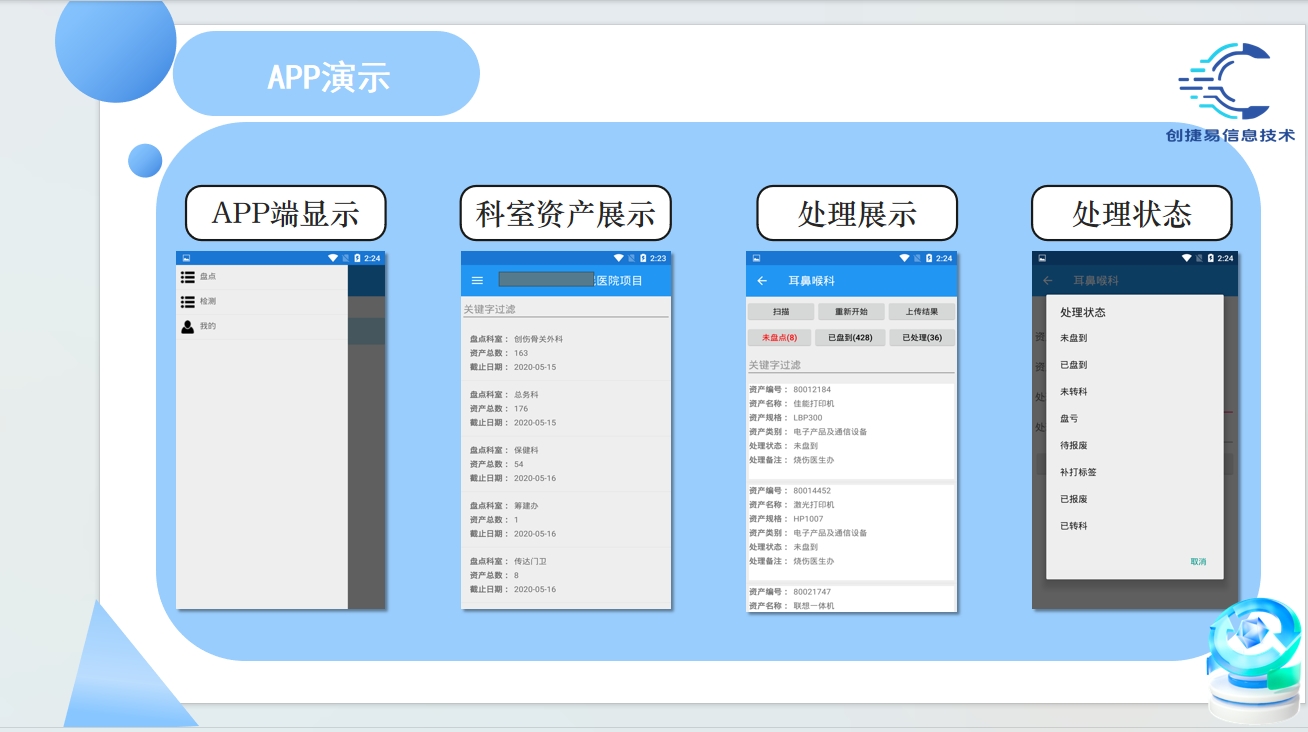Click the Wi-Fi status icon on 处理展示 phone
1308x732 pixels.
[904, 258]
